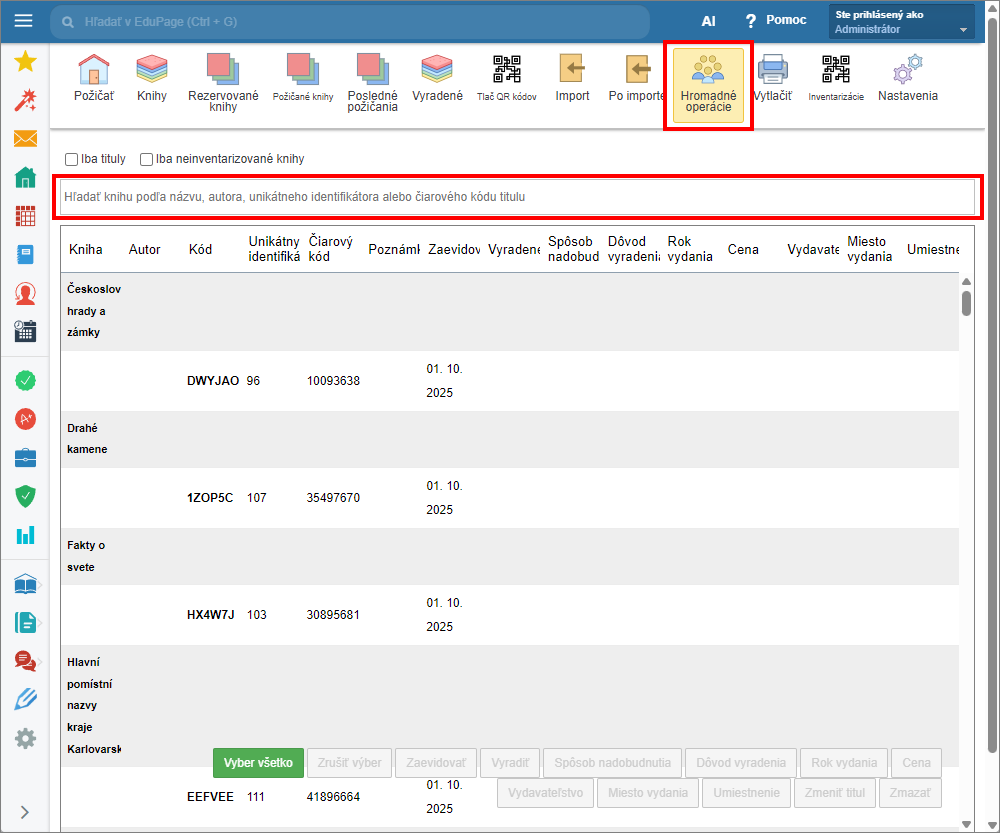Click the Vytlačiť printer icon
The image size is (1000, 833).
[x=772, y=70]
